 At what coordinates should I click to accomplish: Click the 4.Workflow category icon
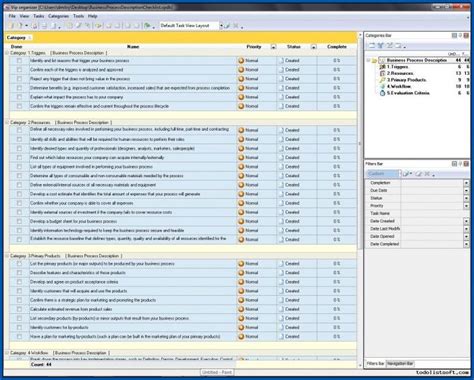[x=383, y=87]
